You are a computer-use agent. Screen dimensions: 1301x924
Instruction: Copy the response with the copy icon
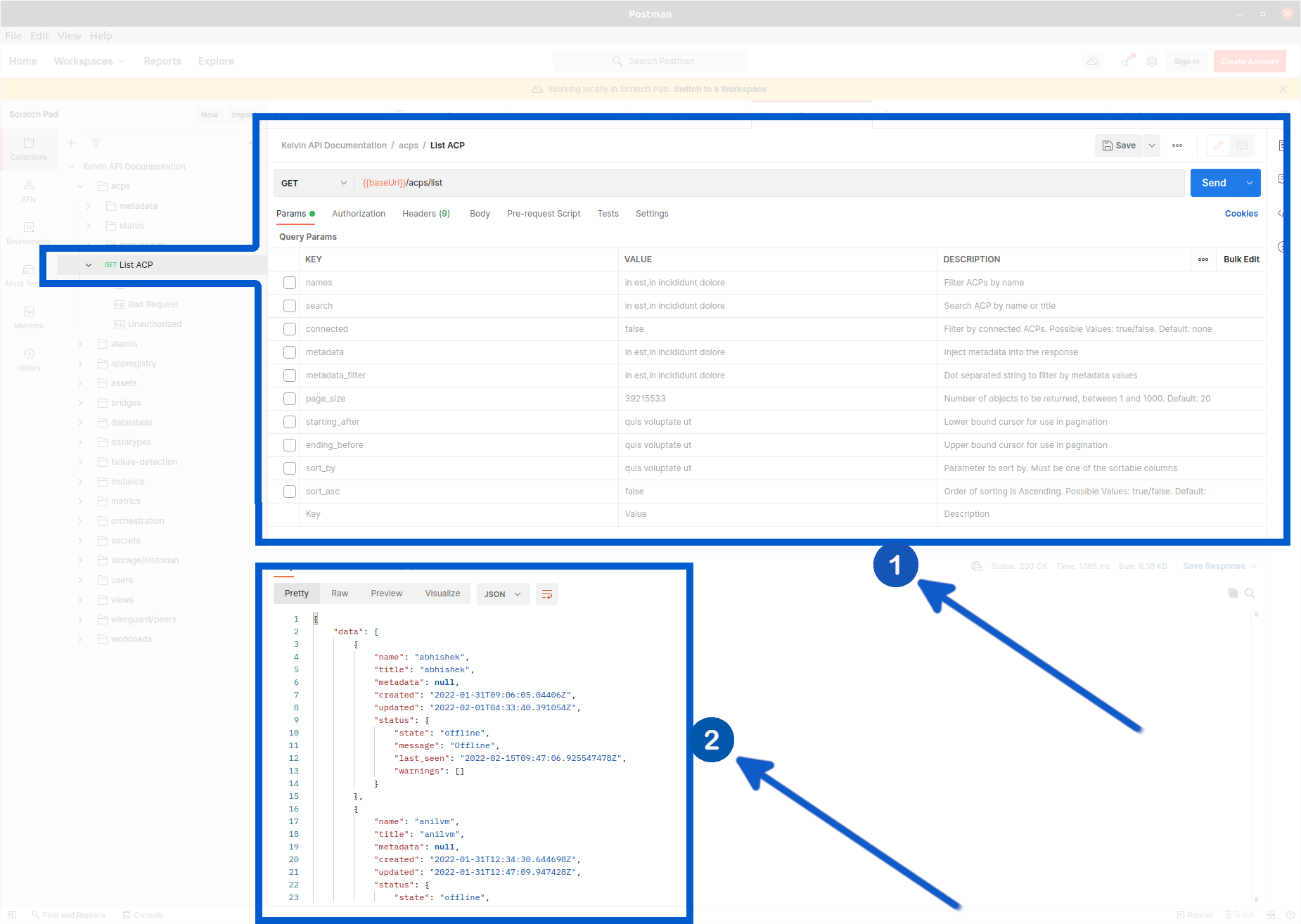pos(1233,593)
